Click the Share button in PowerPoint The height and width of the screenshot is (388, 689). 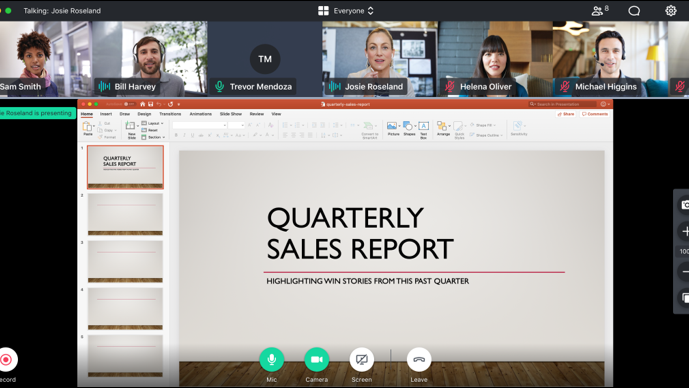566,114
